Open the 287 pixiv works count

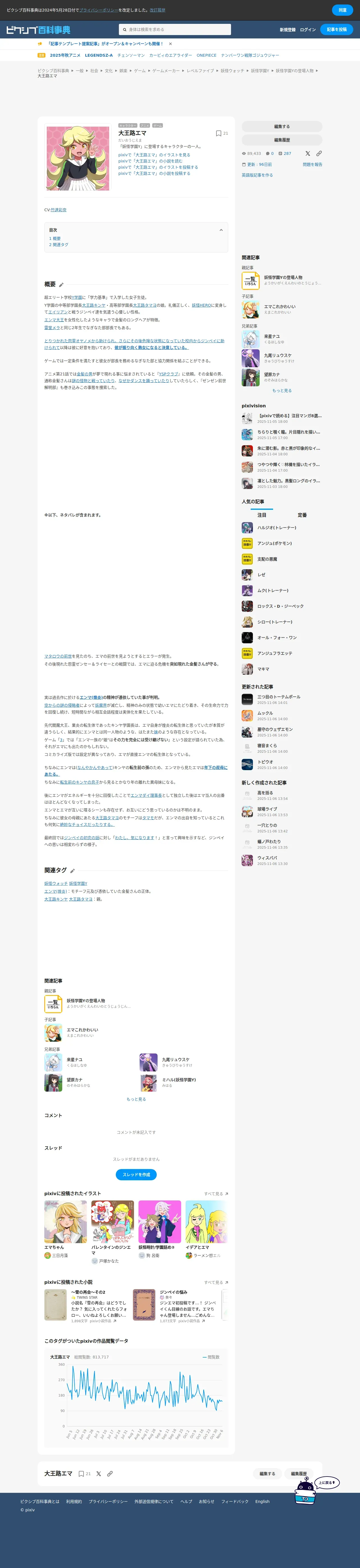click(285, 153)
